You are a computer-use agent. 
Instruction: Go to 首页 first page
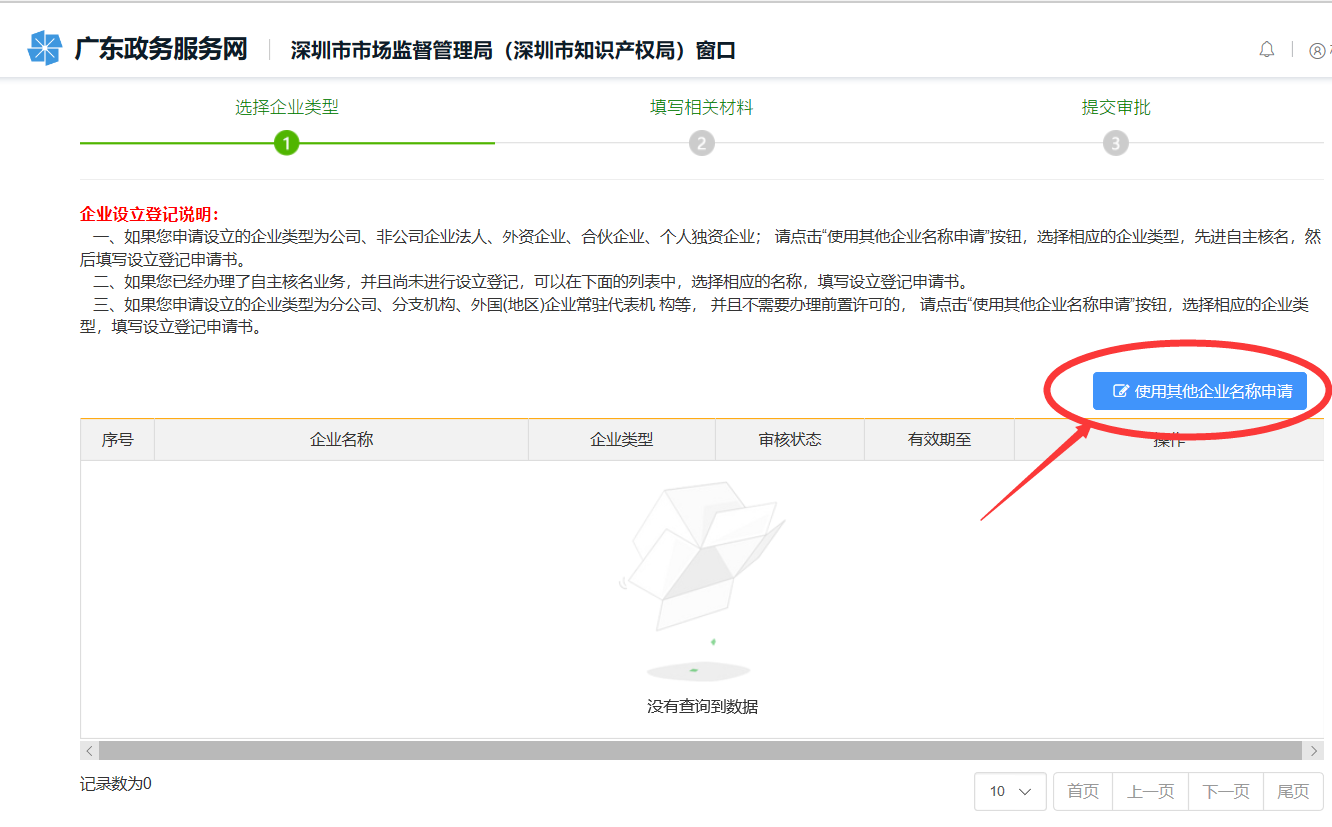(1083, 791)
